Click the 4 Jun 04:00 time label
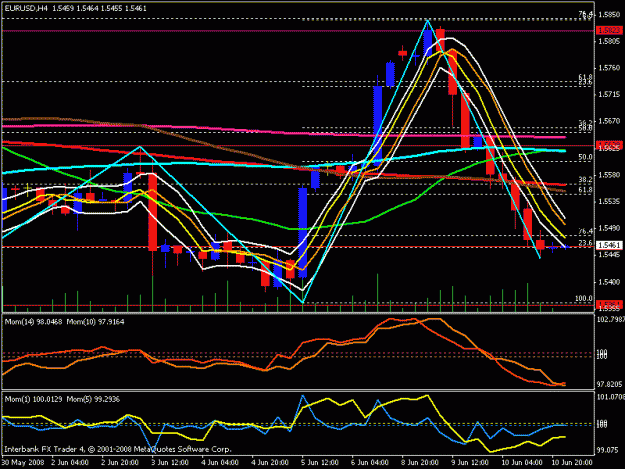Image resolution: width=625 pixels, height=469 pixels. coord(220,463)
